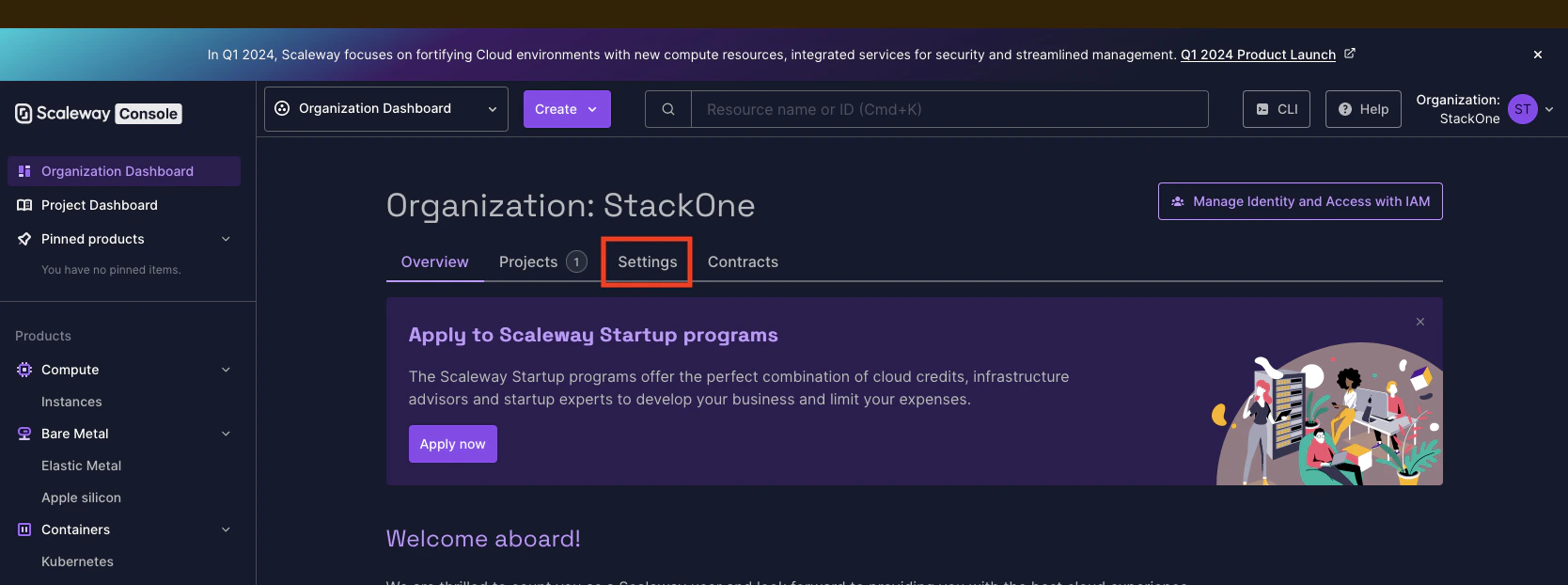
Task: Click the 'Welcome aboard!' heading
Action: (x=483, y=539)
